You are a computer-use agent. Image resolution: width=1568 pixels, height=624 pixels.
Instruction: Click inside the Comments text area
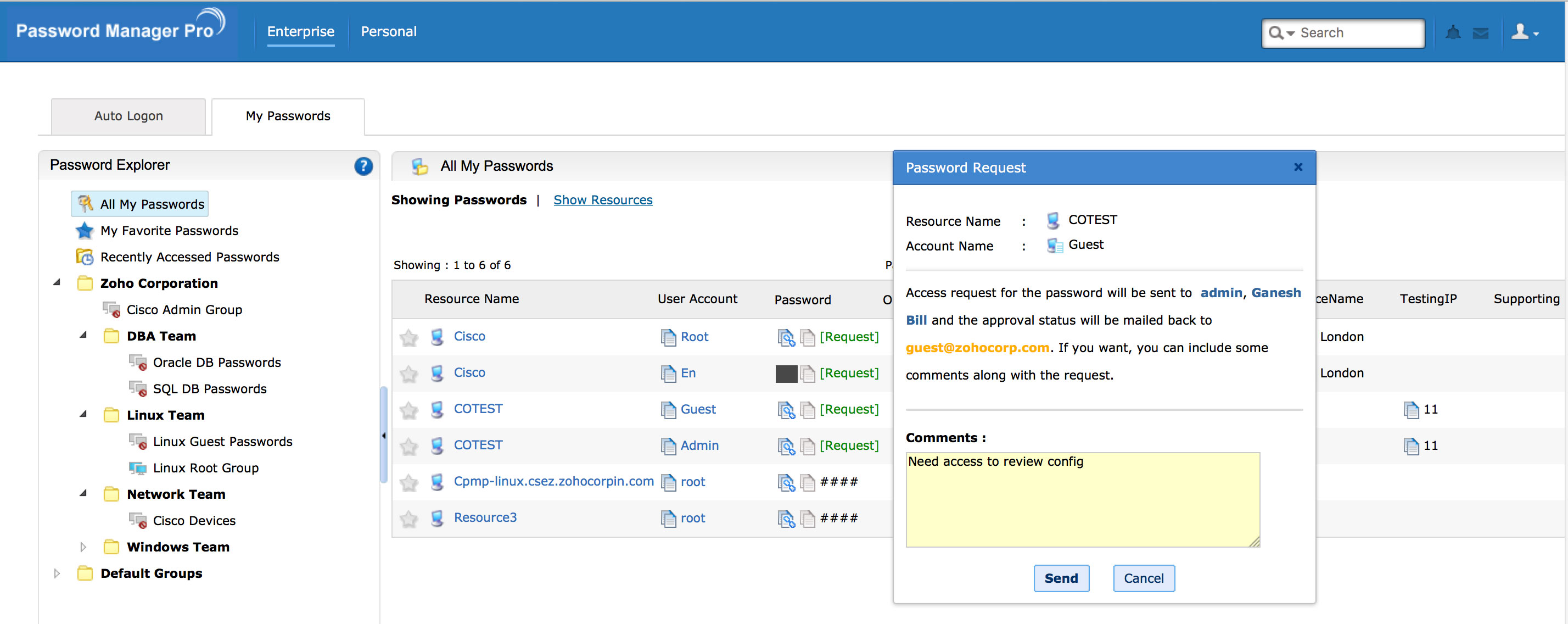[1082, 499]
